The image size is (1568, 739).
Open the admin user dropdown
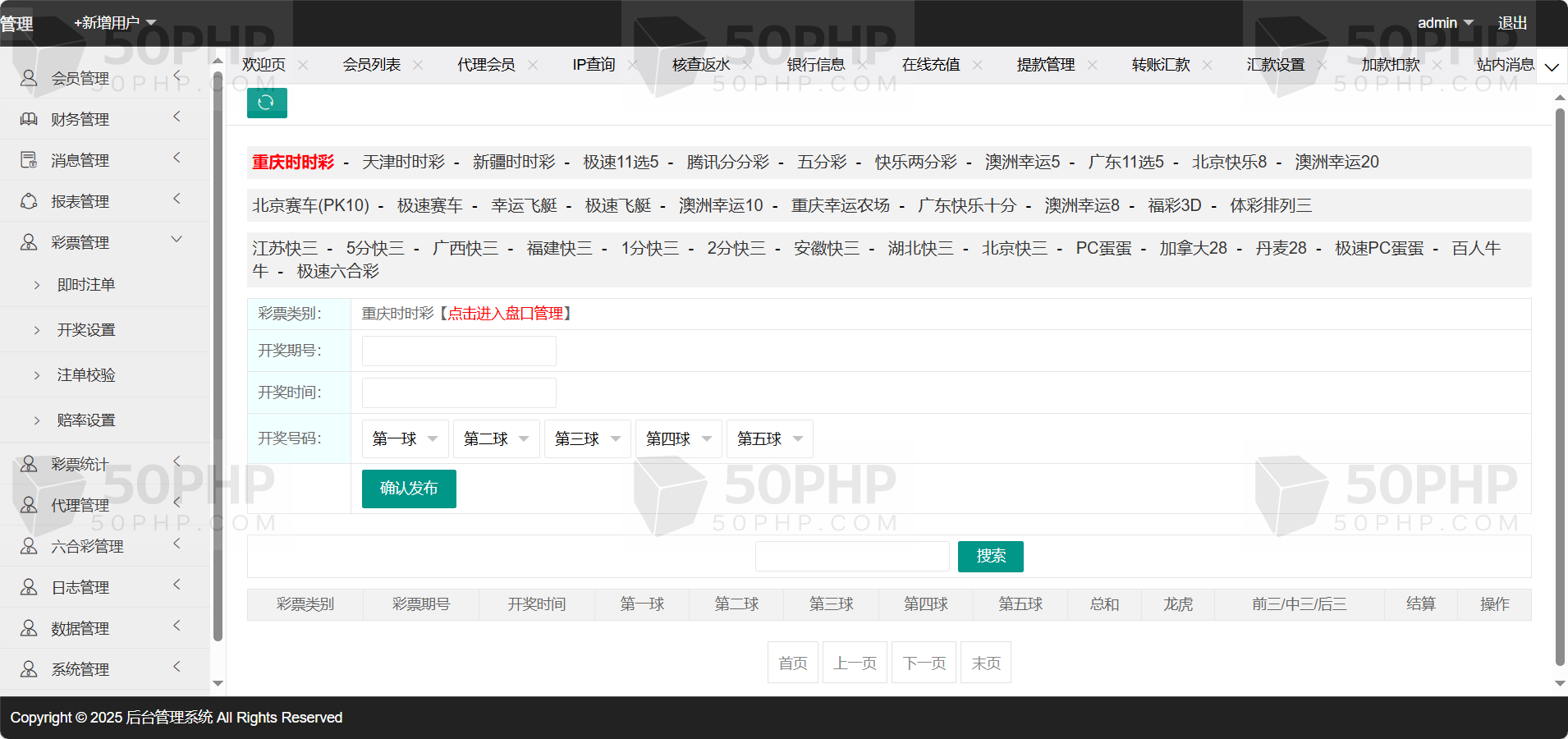1446,23
